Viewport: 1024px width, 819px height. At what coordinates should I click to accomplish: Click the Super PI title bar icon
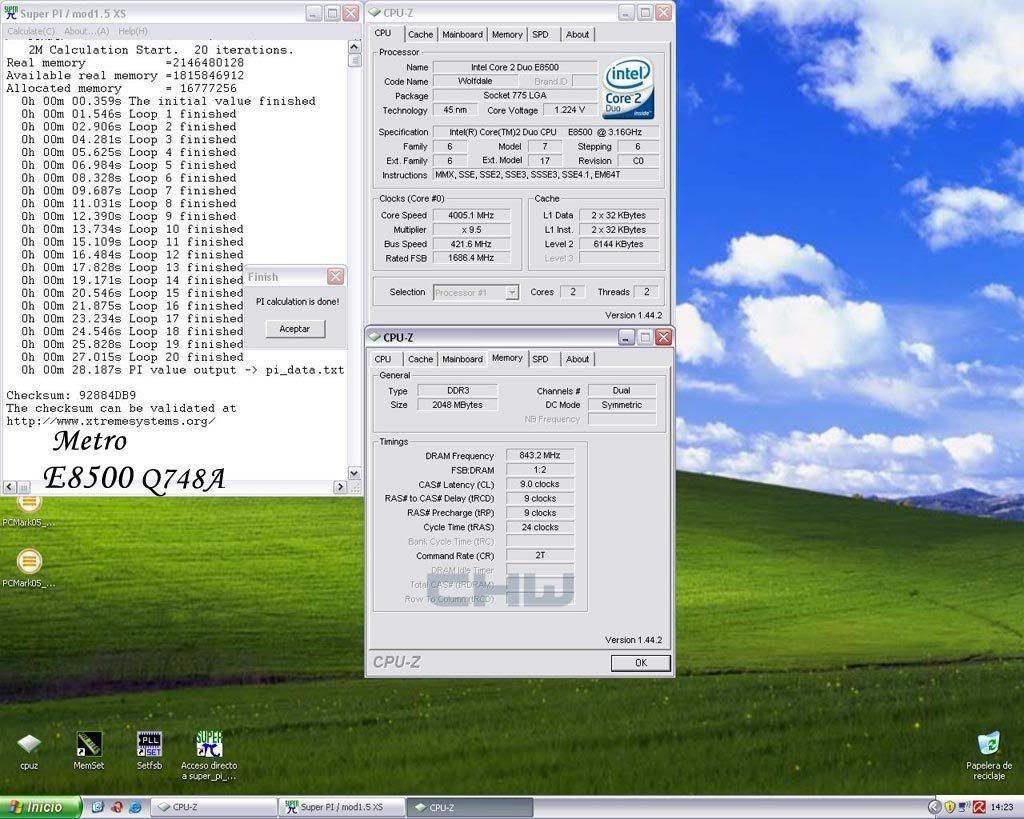pos(11,13)
